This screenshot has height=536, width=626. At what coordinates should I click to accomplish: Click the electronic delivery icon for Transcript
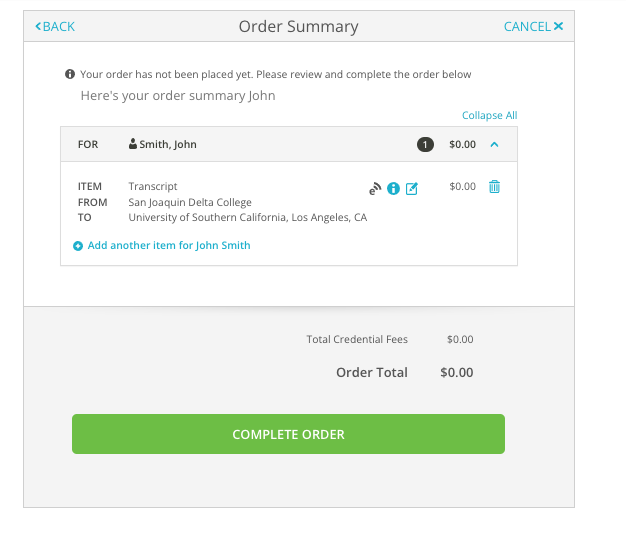point(375,188)
